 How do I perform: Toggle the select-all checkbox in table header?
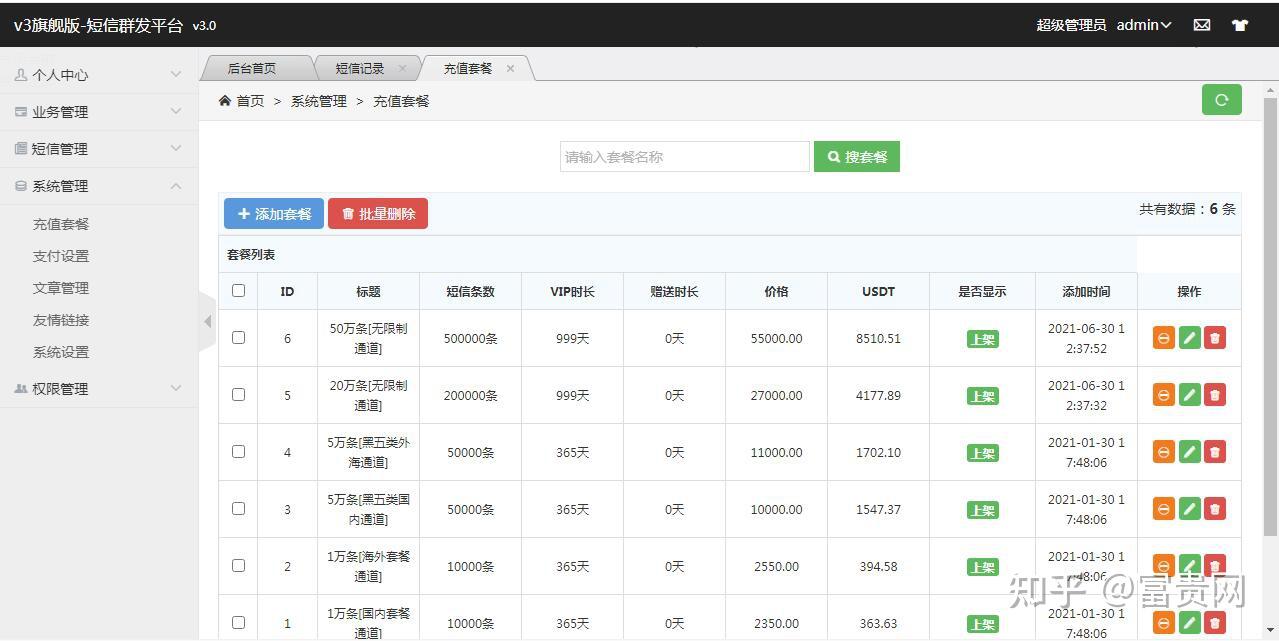coord(238,291)
